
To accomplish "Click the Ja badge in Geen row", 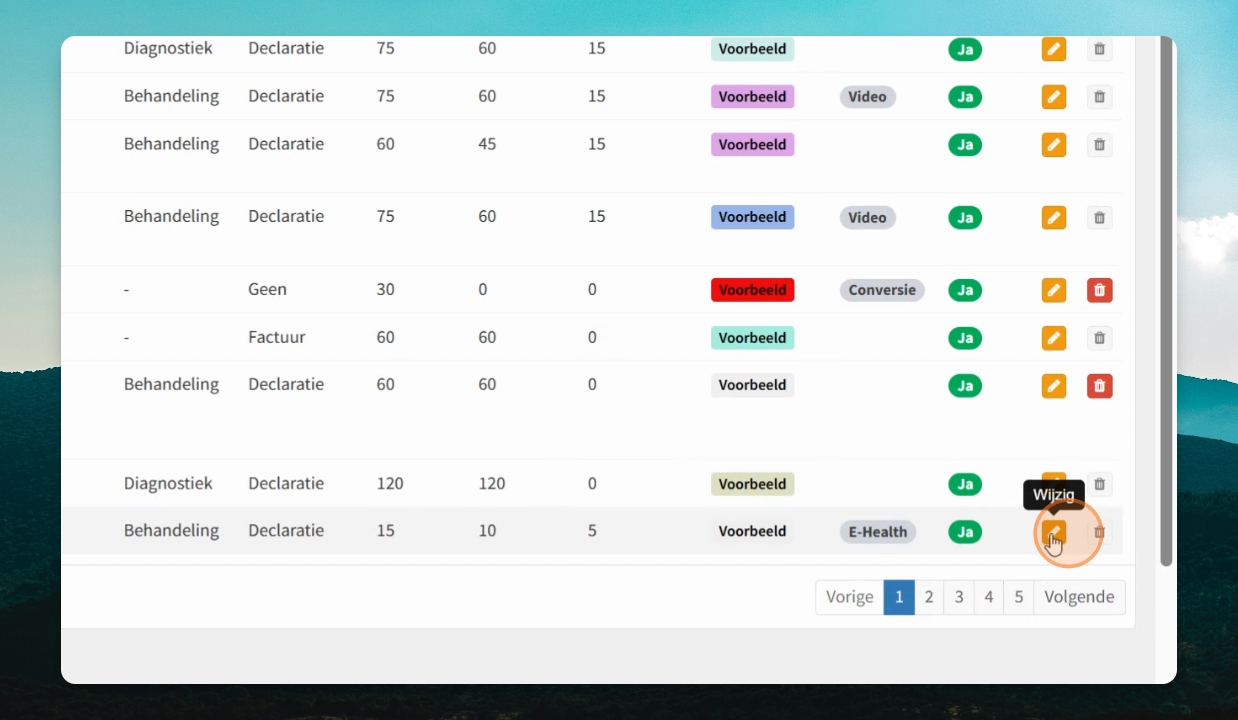I will point(965,290).
